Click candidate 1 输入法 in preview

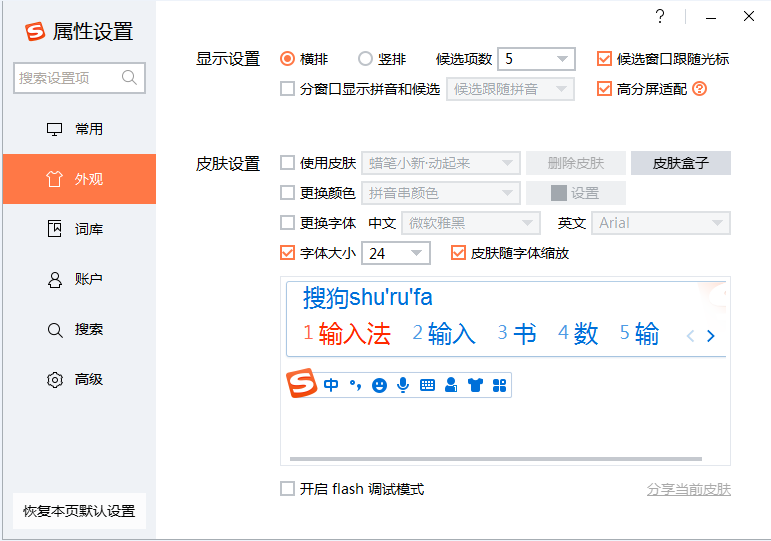click(x=347, y=333)
